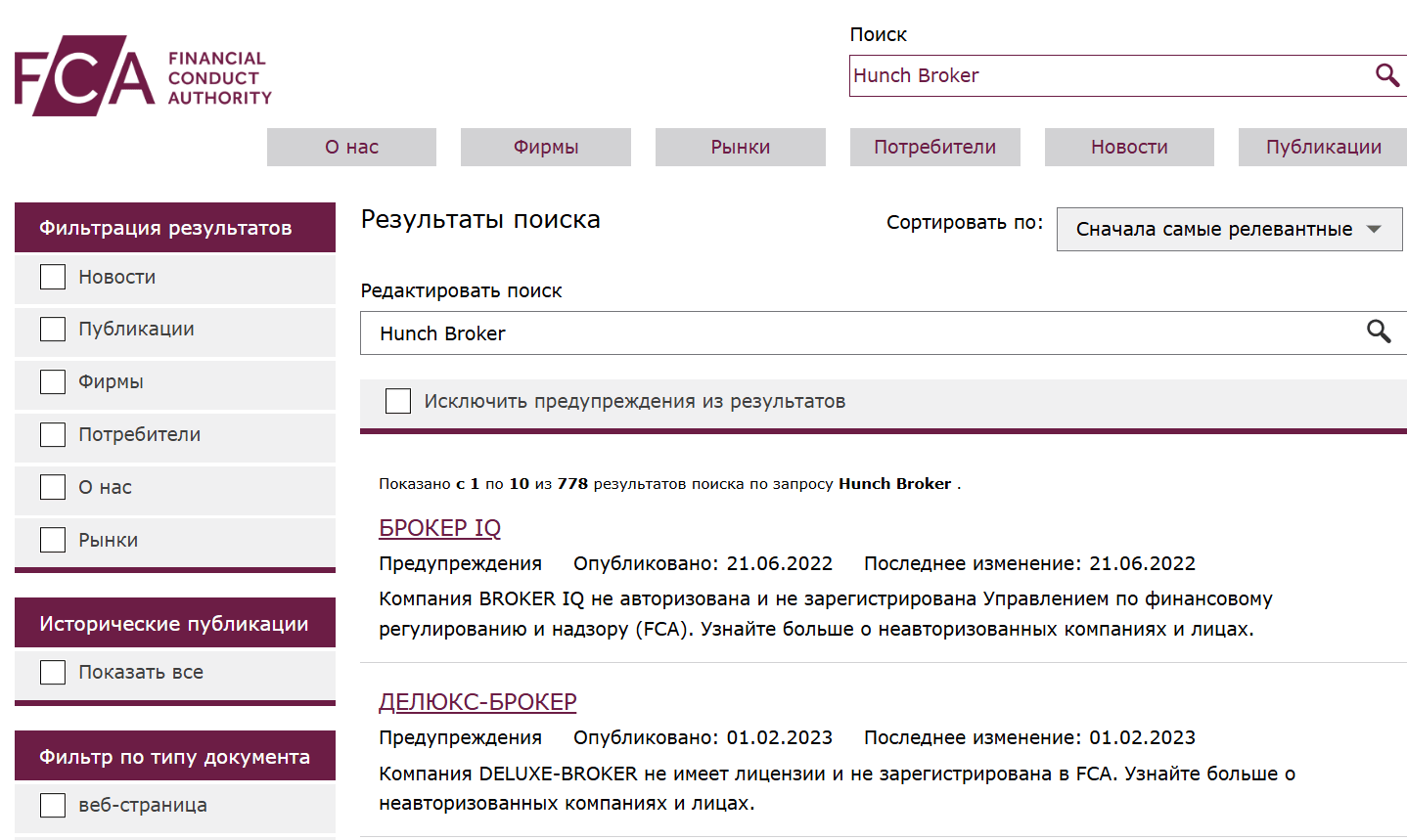Check the Рынки filter
This screenshot has height=840, width=1407.
point(52,540)
